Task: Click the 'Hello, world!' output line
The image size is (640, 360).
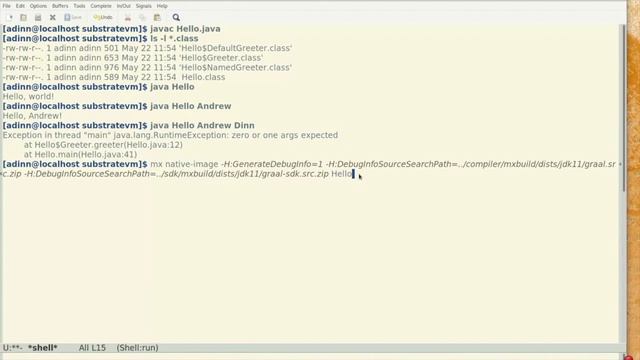Action: 28,96
